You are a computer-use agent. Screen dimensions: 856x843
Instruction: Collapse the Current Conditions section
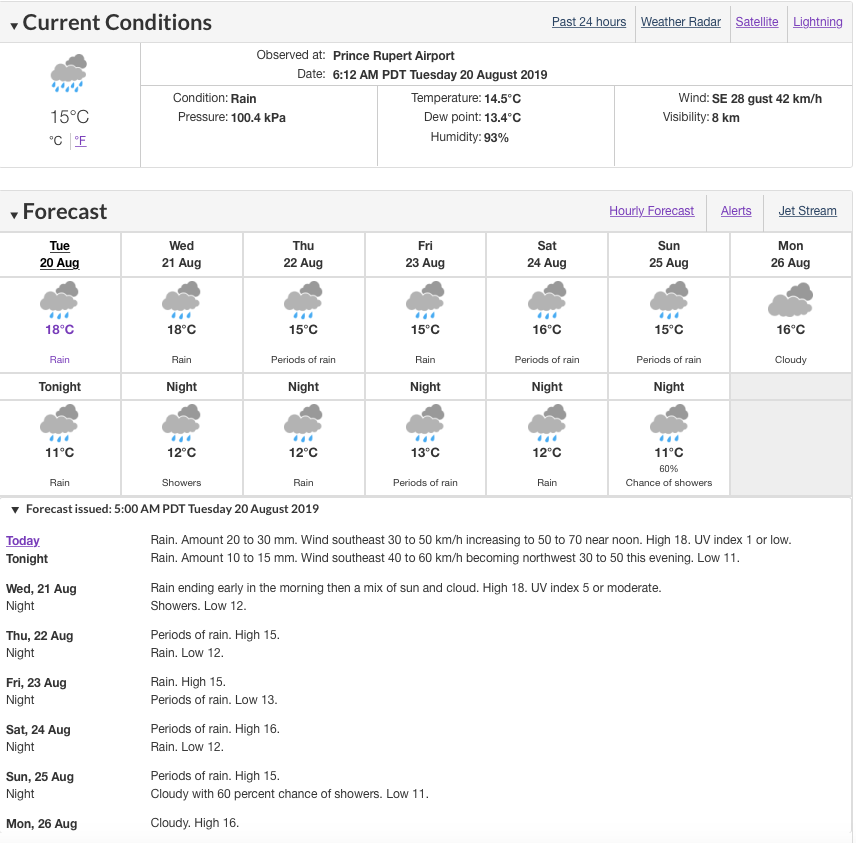point(13,22)
